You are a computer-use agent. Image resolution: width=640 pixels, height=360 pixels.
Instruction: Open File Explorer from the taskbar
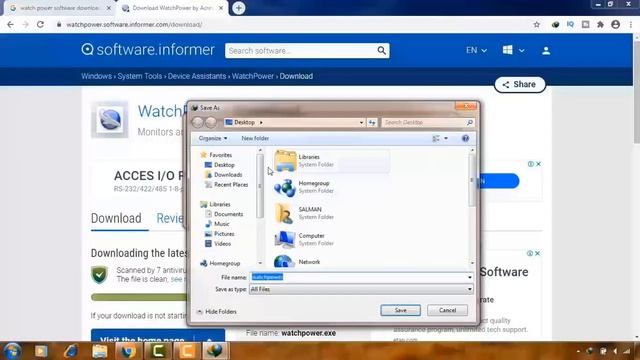click(100, 351)
